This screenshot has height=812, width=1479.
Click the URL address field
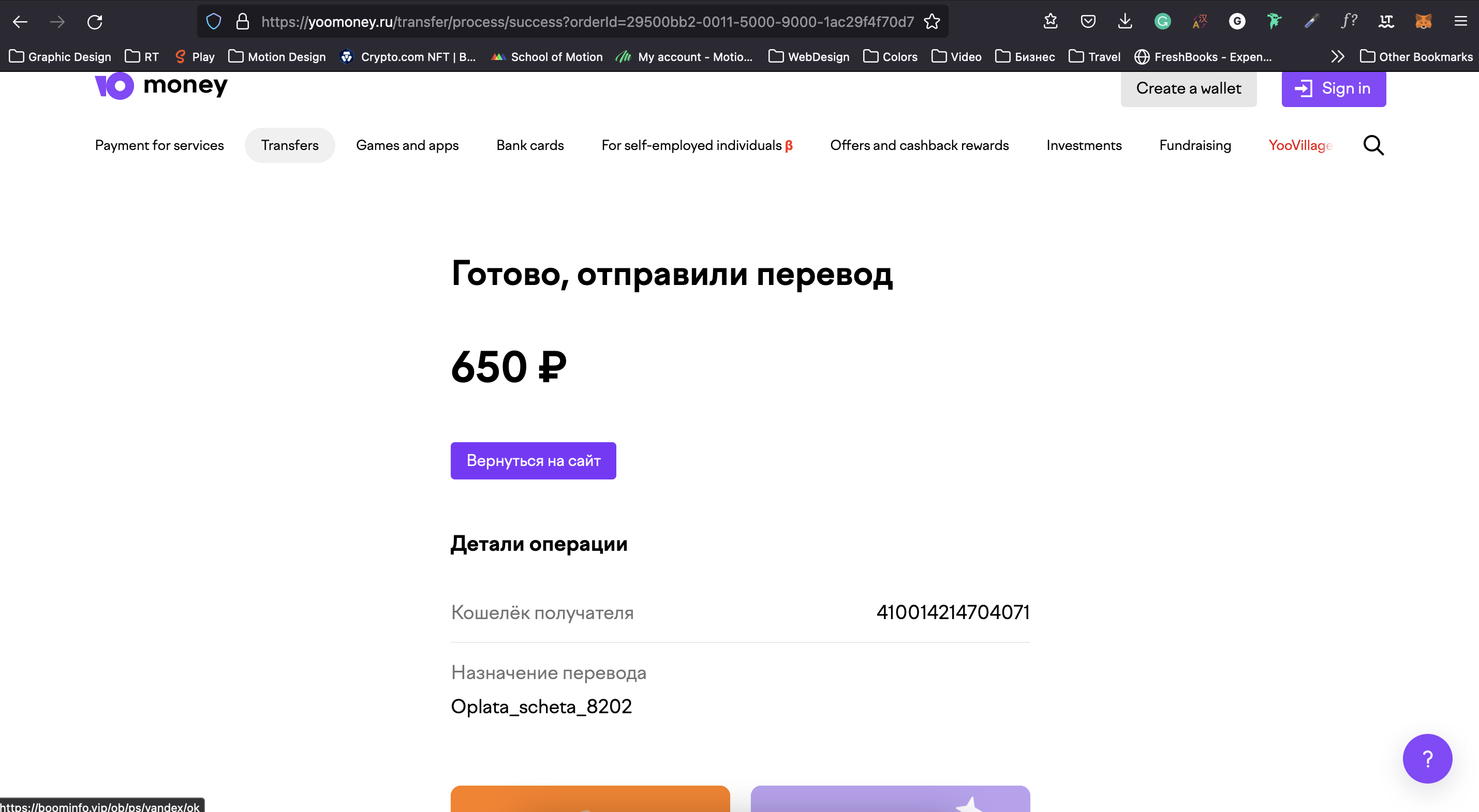[x=587, y=22]
